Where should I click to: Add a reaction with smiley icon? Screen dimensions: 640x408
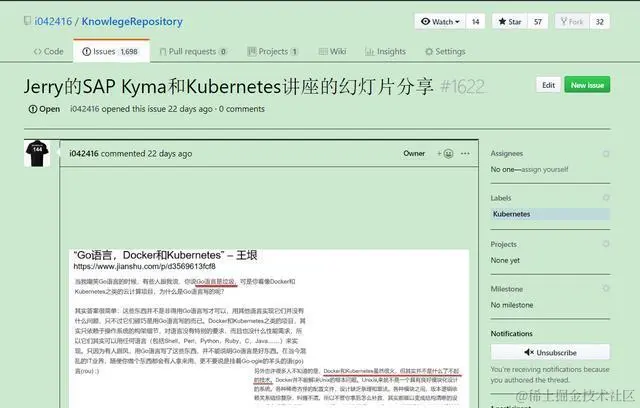click(445, 153)
